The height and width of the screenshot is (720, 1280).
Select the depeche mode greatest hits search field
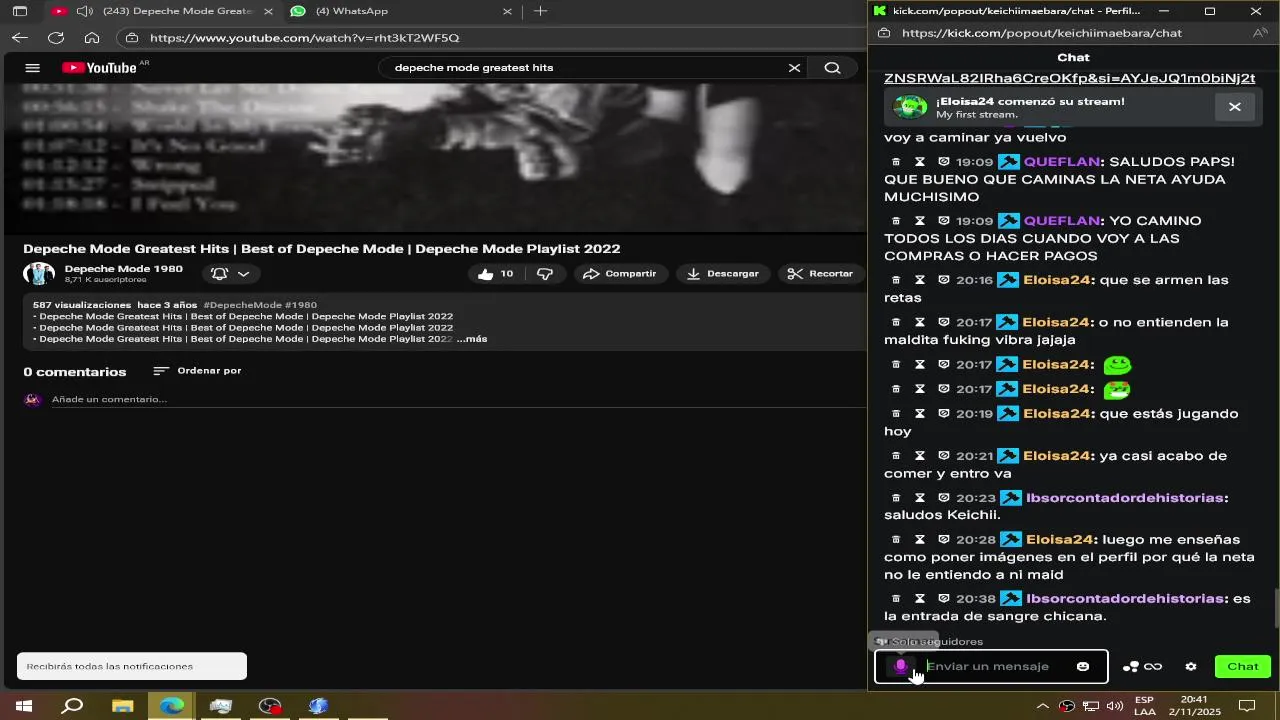(585, 68)
